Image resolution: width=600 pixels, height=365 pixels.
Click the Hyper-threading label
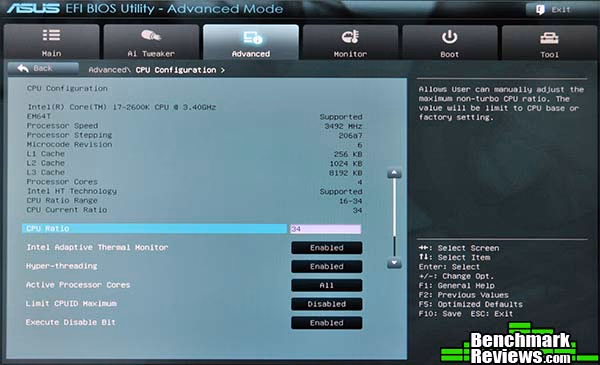coord(62,266)
